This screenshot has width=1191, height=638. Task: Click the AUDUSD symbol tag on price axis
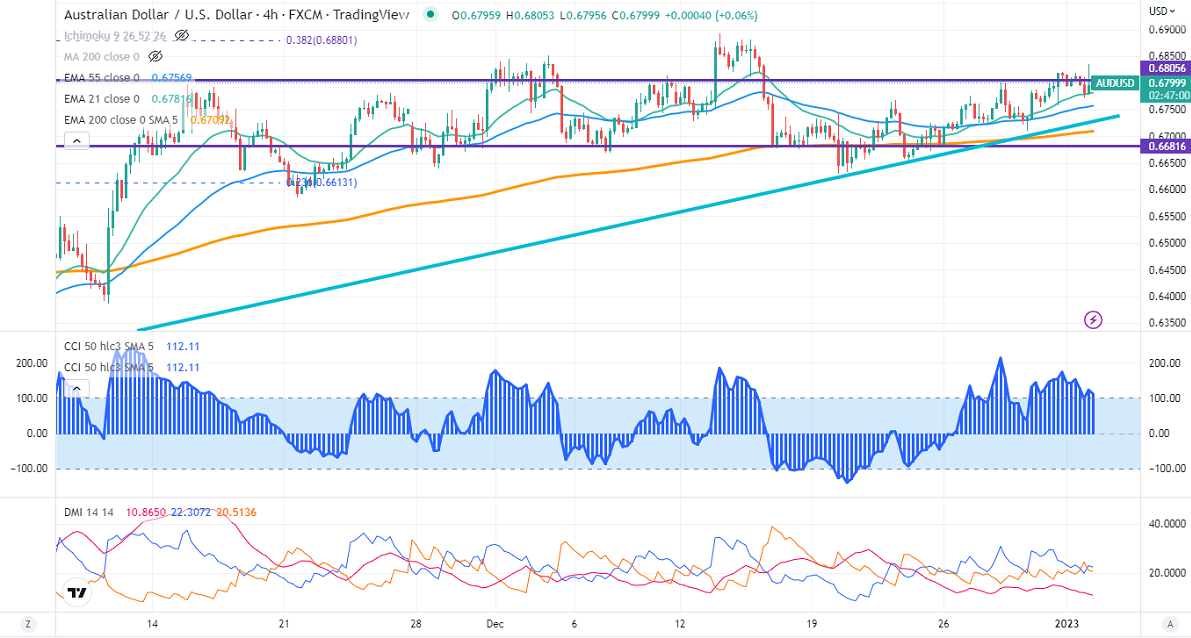(x=1115, y=83)
